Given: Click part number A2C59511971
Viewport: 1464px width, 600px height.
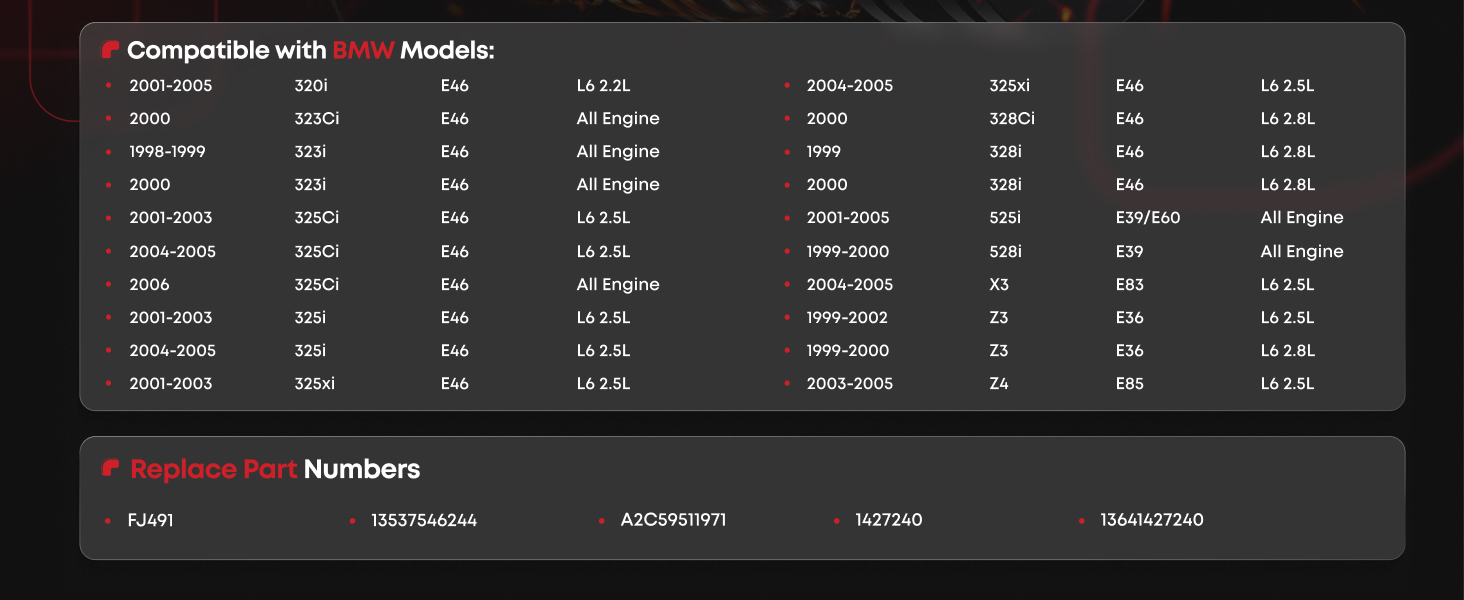Looking at the screenshot, I should pyautogui.click(x=673, y=520).
